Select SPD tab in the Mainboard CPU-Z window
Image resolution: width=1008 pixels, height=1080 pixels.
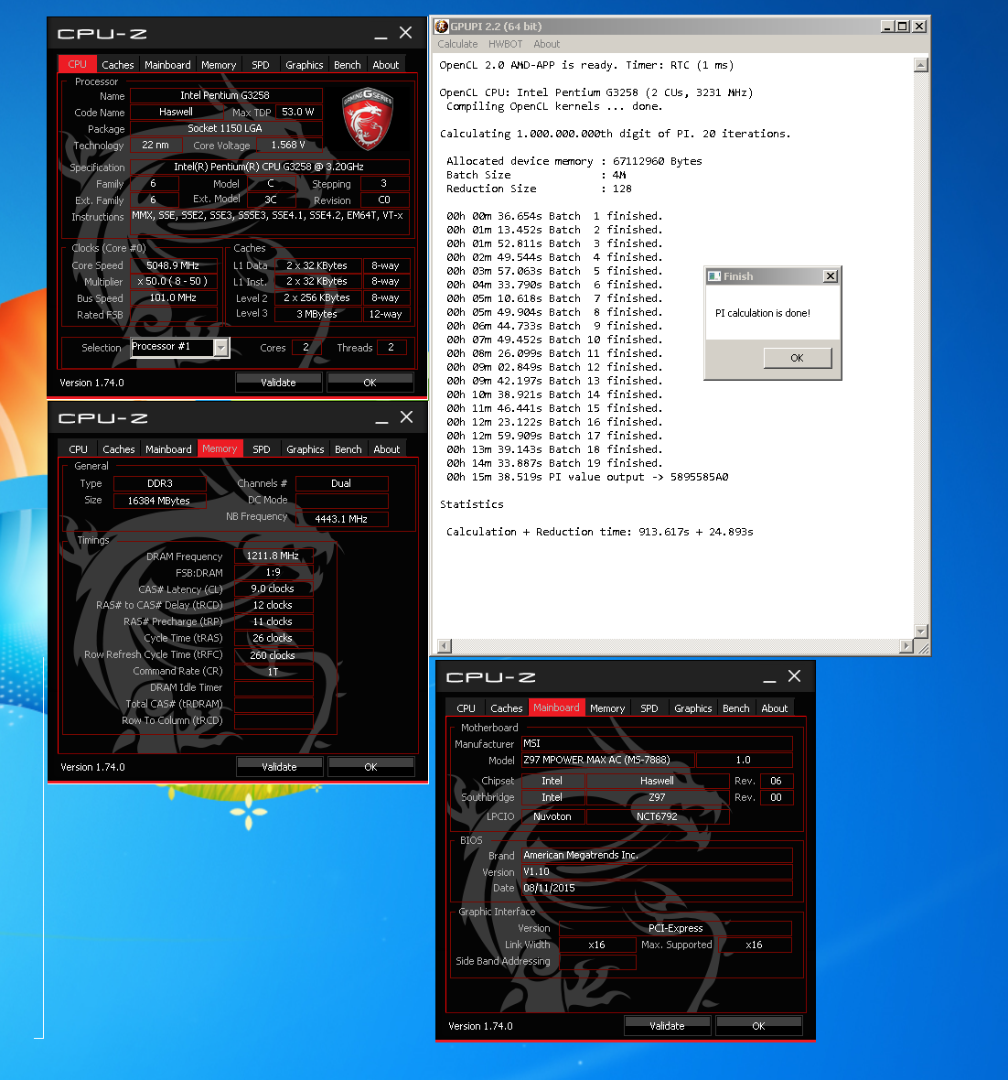point(649,708)
